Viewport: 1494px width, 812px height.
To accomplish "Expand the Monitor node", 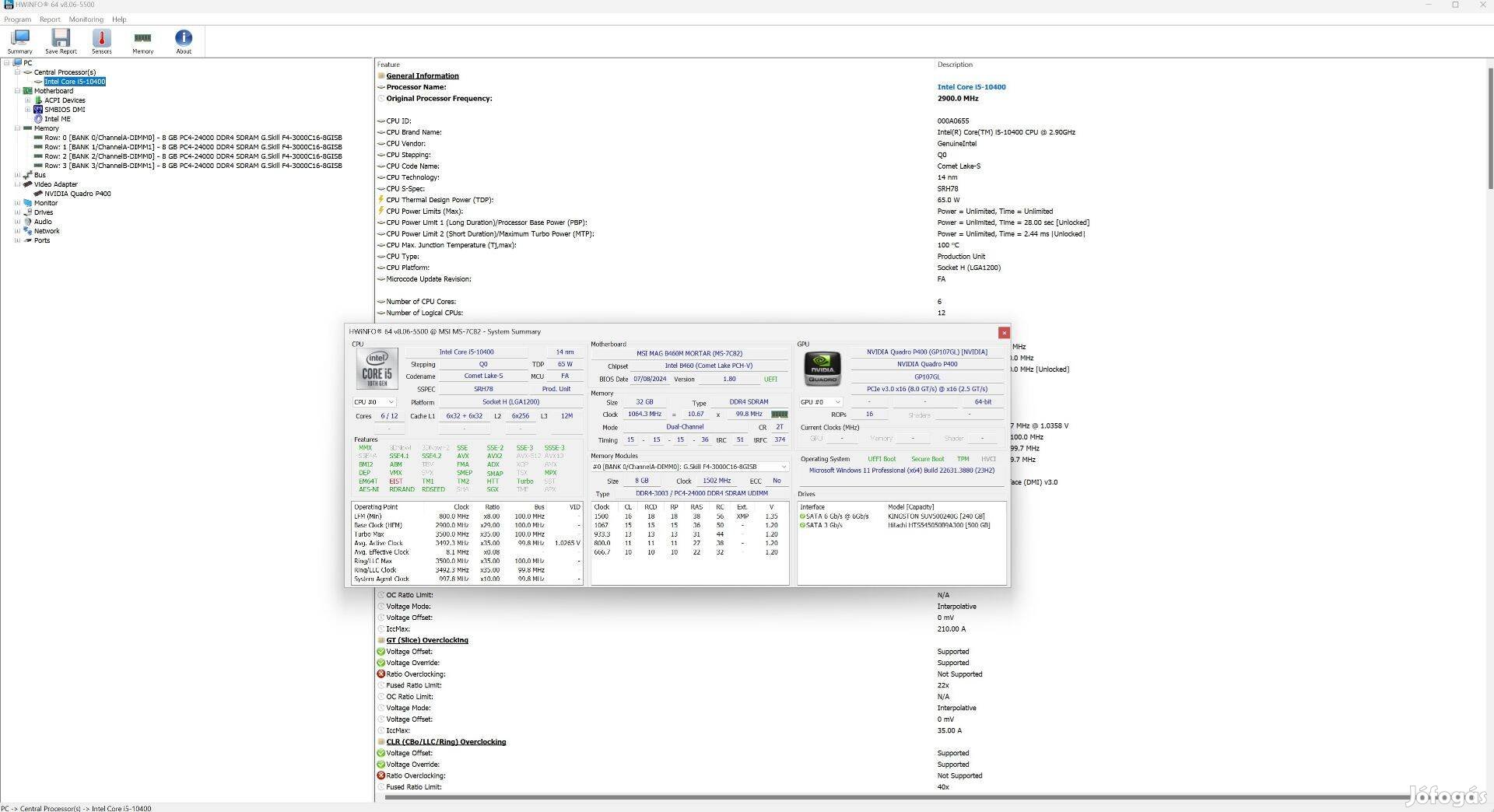I will (x=17, y=203).
